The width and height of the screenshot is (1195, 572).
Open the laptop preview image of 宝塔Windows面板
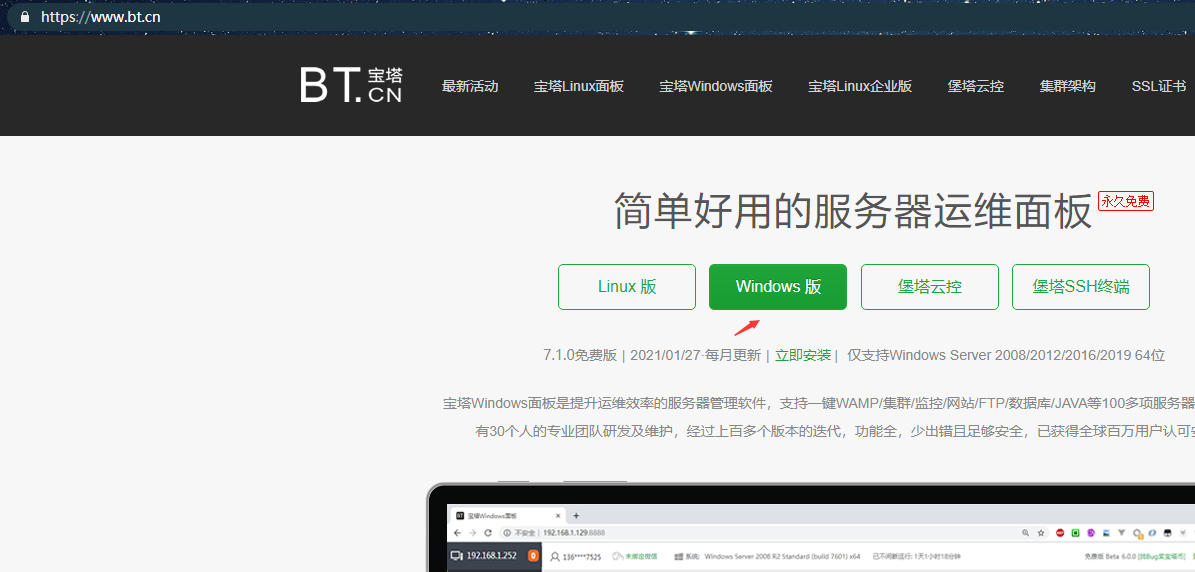[810, 527]
